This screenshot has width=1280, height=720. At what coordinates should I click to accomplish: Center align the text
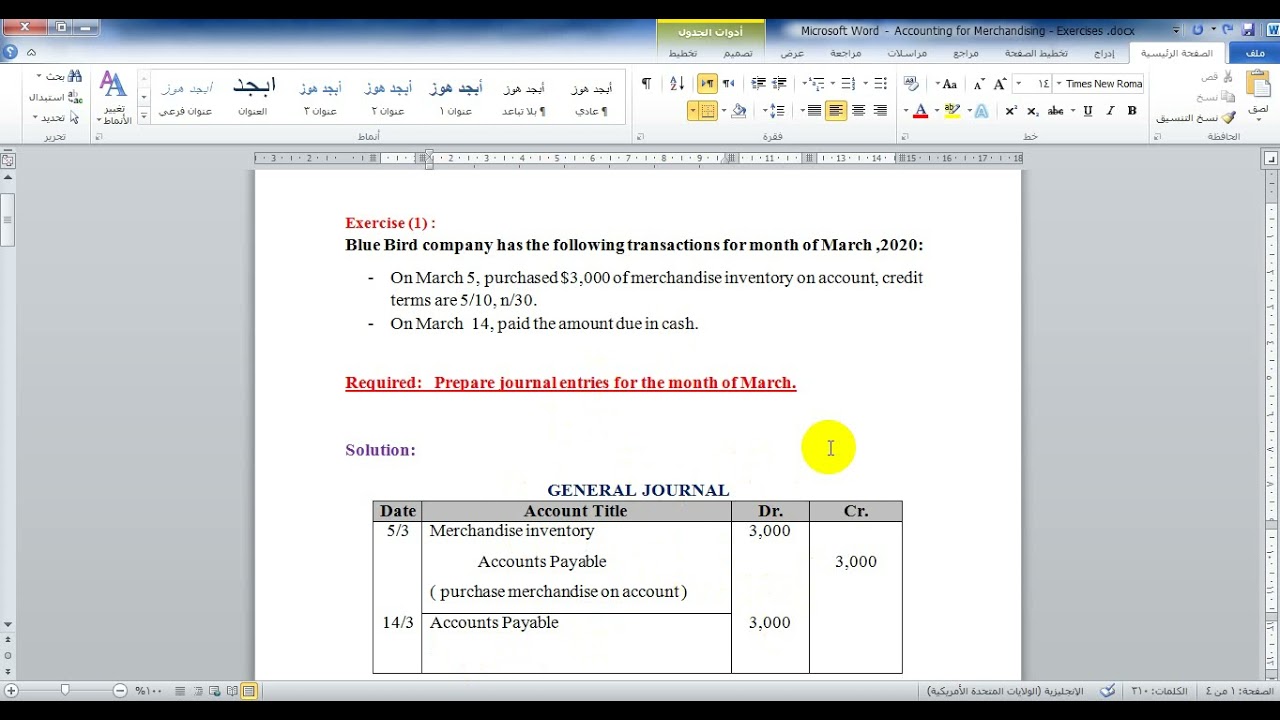(858, 111)
